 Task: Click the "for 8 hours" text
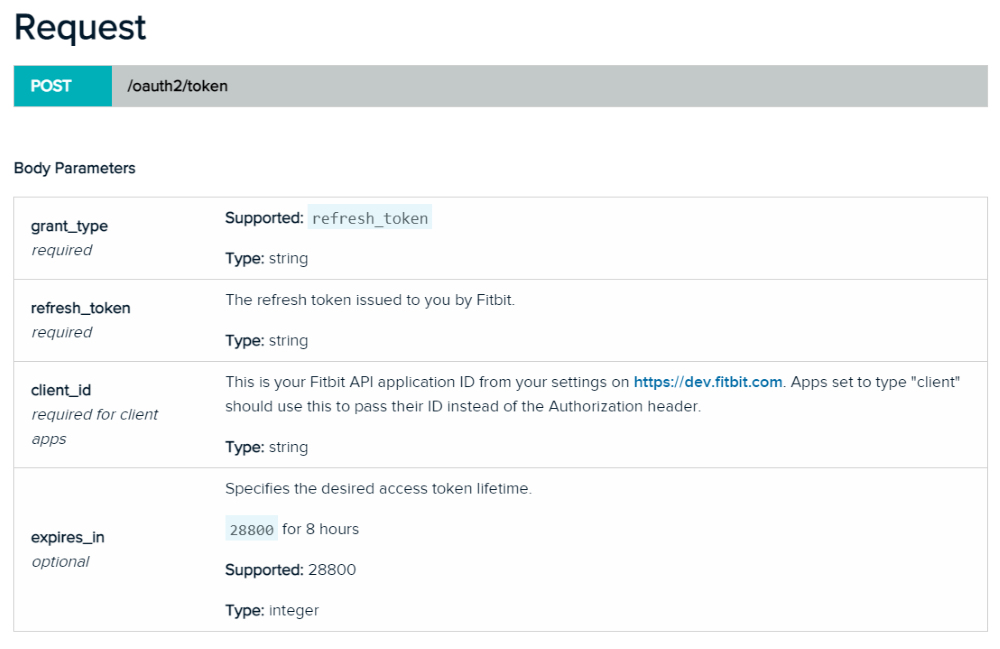coord(320,529)
